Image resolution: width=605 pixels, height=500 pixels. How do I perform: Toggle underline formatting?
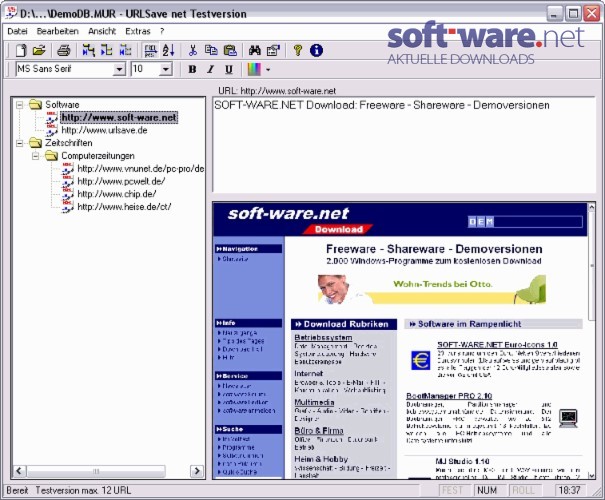229,69
